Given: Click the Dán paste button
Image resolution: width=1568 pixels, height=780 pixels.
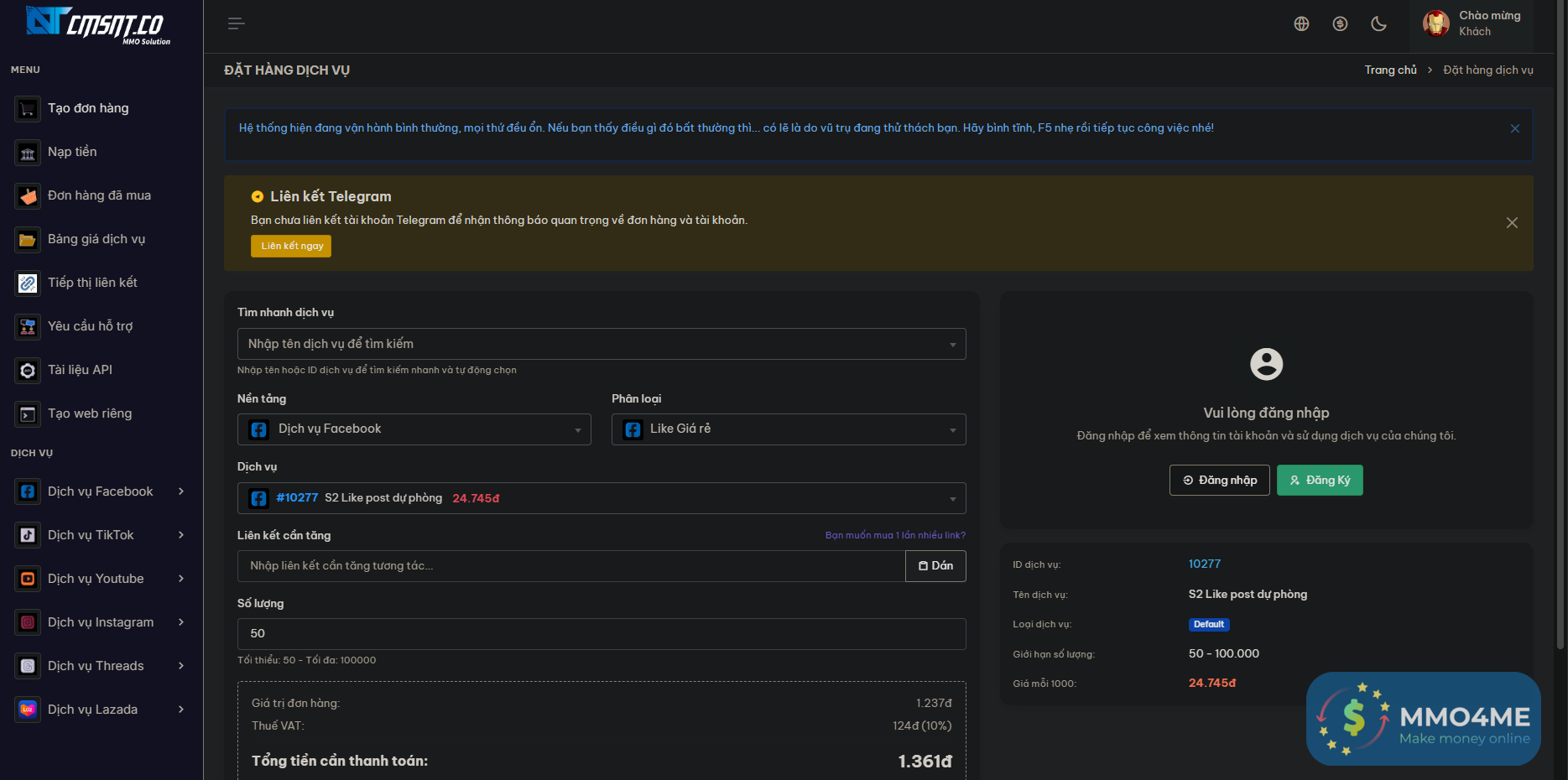Looking at the screenshot, I should [935, 566].
